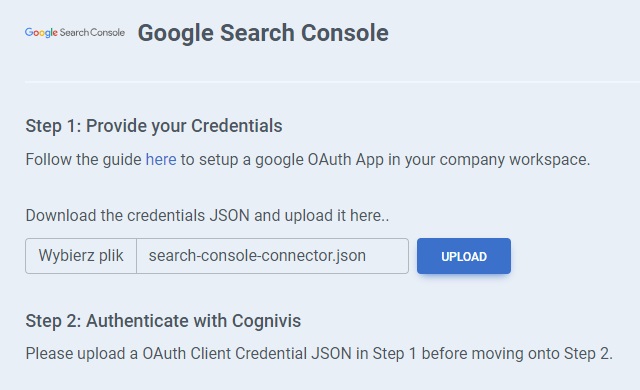The width and height of the screenshot is (640, 390).
Task: Click the Google Search Console logo image
Action: 75,32
